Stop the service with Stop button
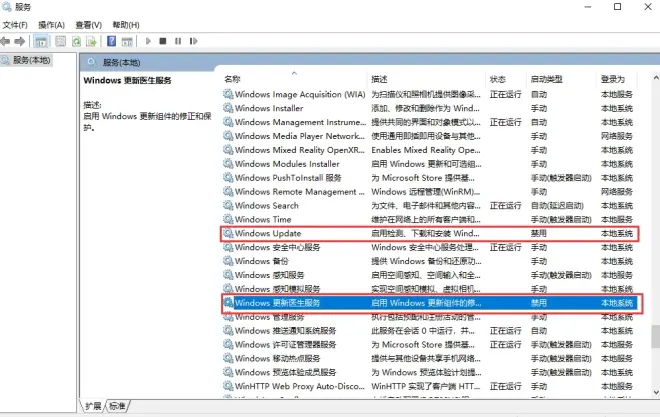Image resolution: width=660 pixels, height=417 pixels. point(163,41)
